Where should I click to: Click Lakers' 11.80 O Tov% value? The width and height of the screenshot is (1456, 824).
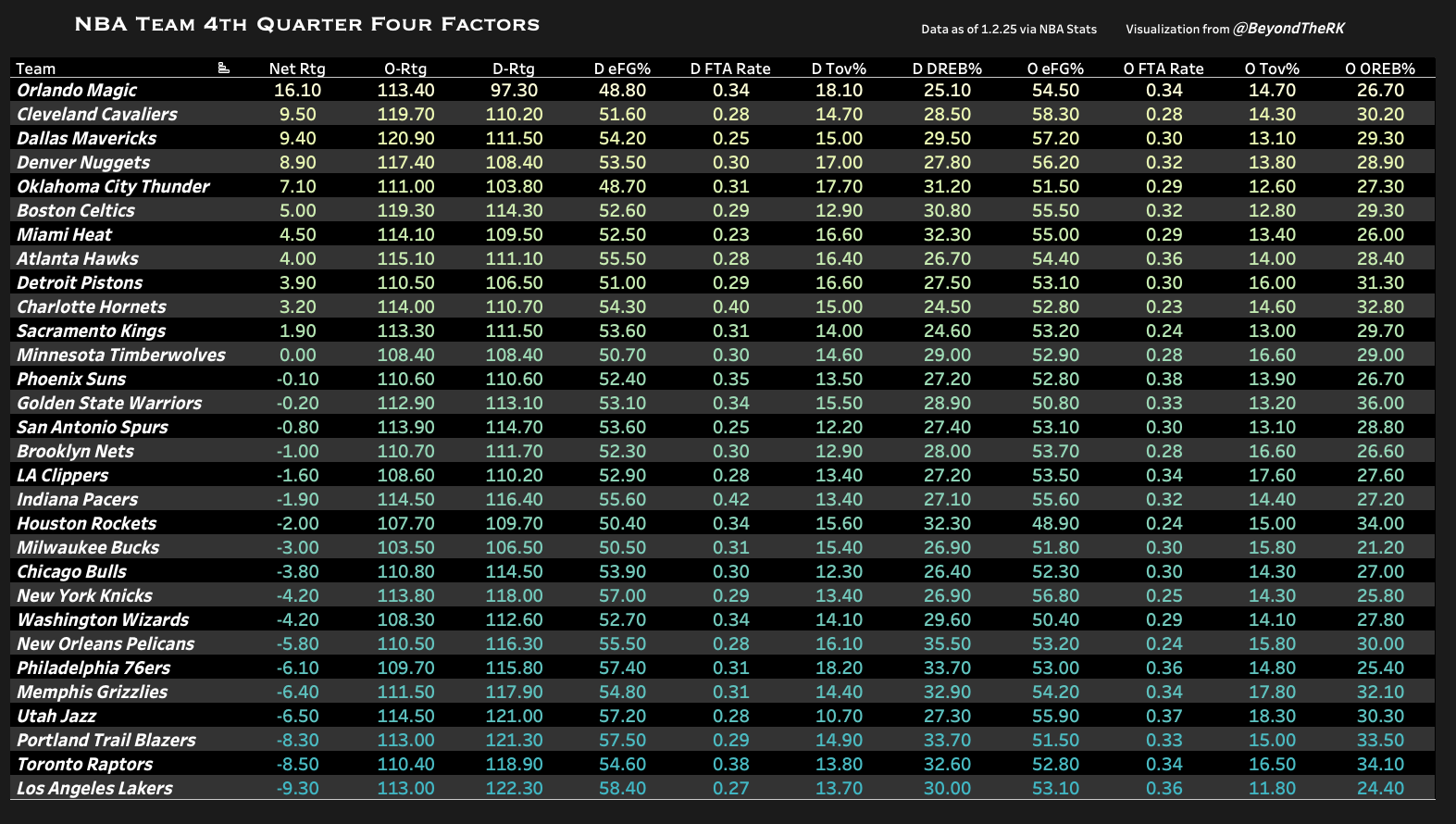(x=1272, y=788)
